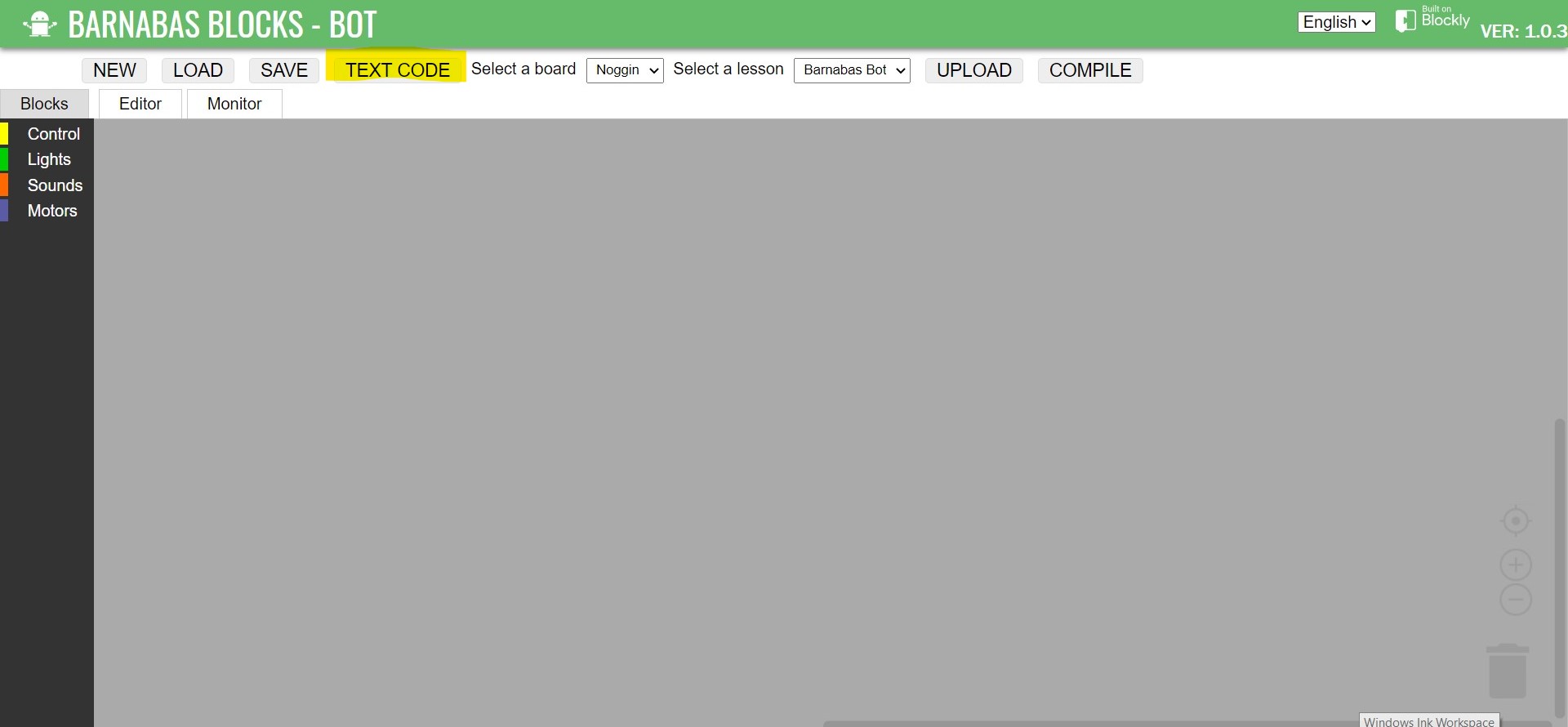Expand the Noggin board selector
This screenshot has height=727, width=1568.
click(x=625, y=70)
